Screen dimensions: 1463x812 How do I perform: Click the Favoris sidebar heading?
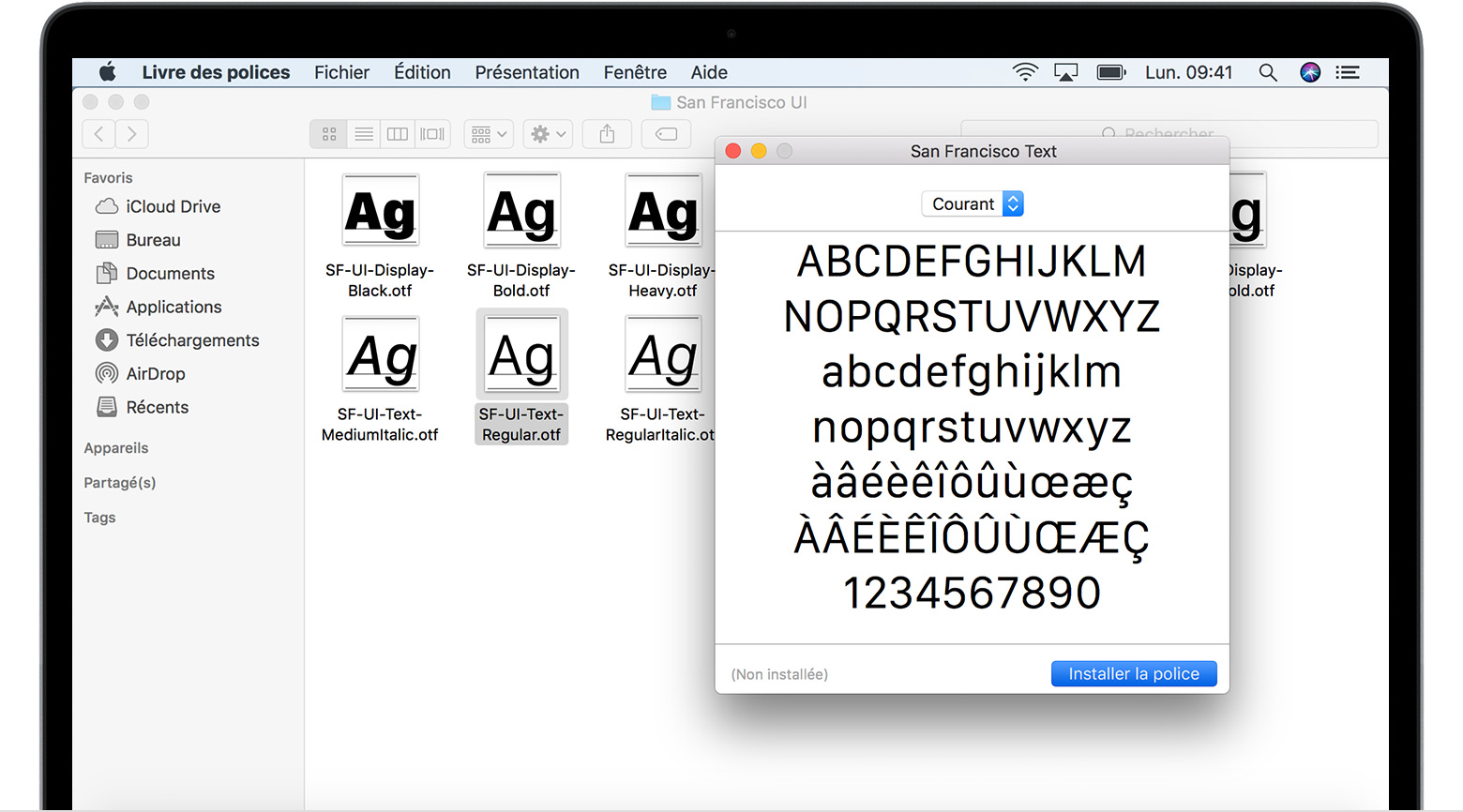[108, 178]
